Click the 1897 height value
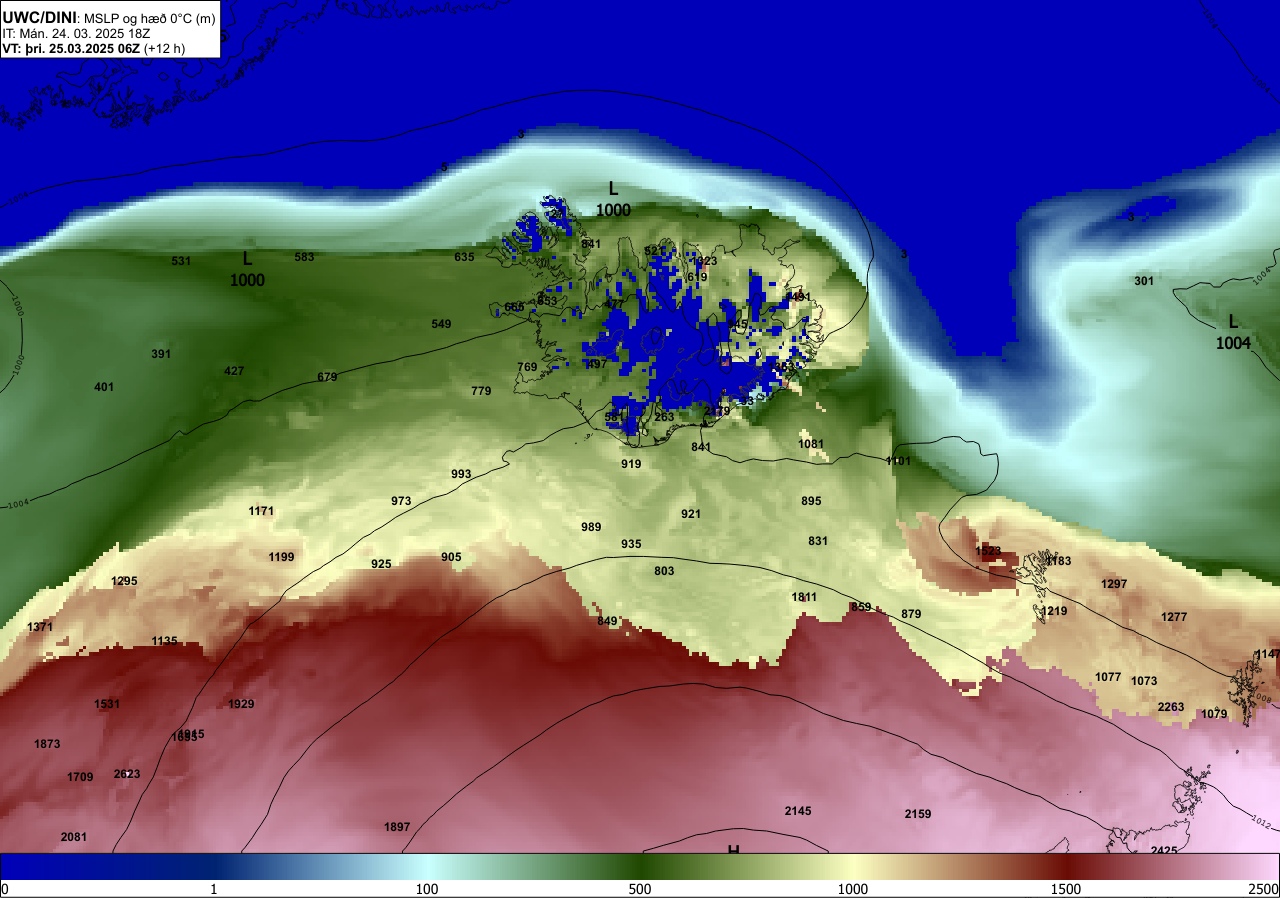 point(397,827)
